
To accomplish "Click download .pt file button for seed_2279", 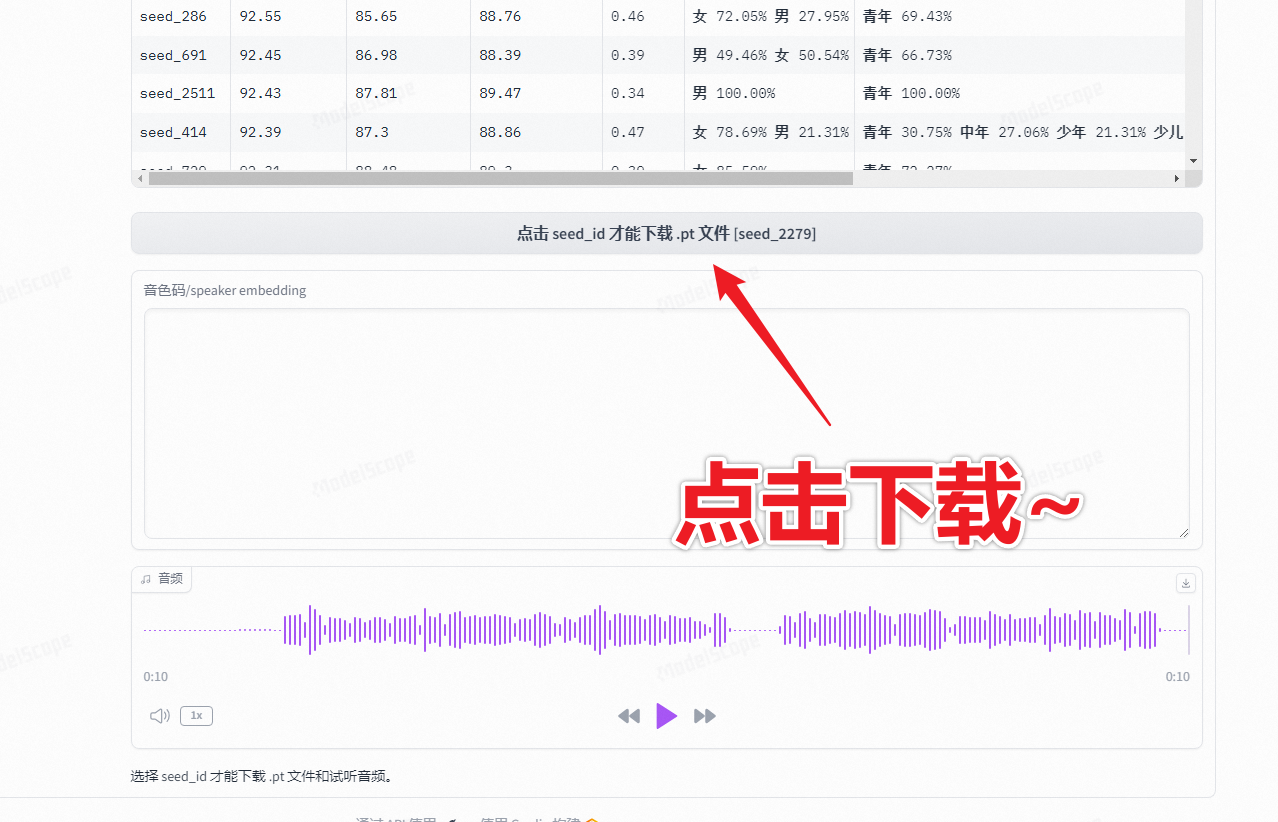I will point(666,234).
